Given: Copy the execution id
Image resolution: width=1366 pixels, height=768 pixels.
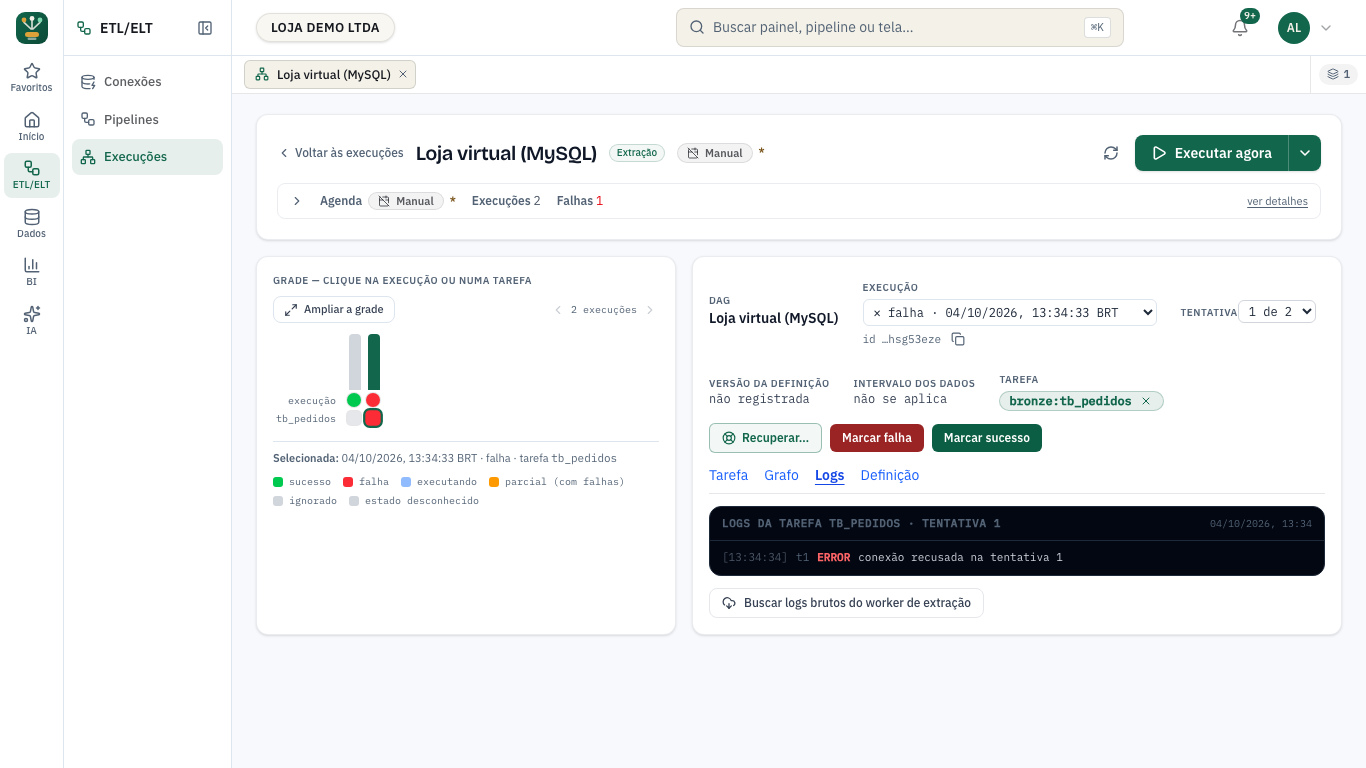Looking at the screenshot, I should pyautogui.click(x=958, y=339).
